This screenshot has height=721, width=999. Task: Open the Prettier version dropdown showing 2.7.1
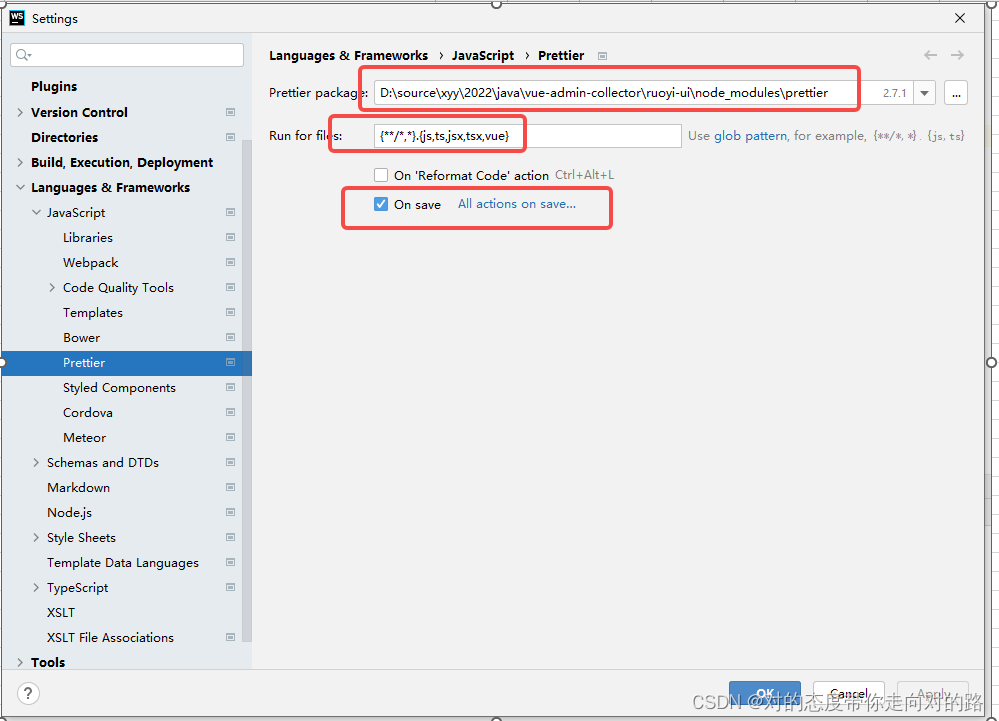click(x=923, y=92)
